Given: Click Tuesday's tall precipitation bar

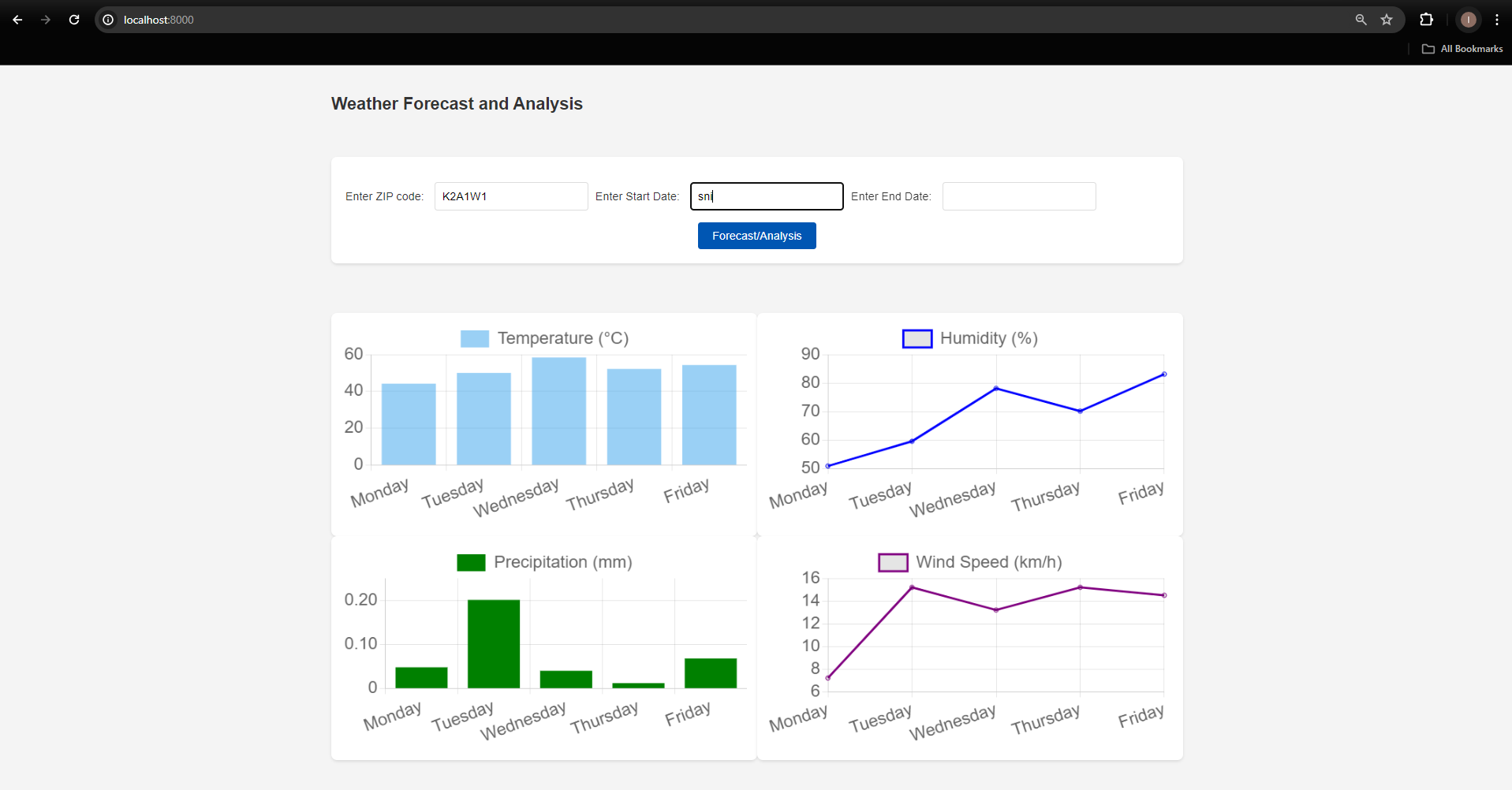Looking at the screenshot, I should pyautogui.click(x=494, y=644).
